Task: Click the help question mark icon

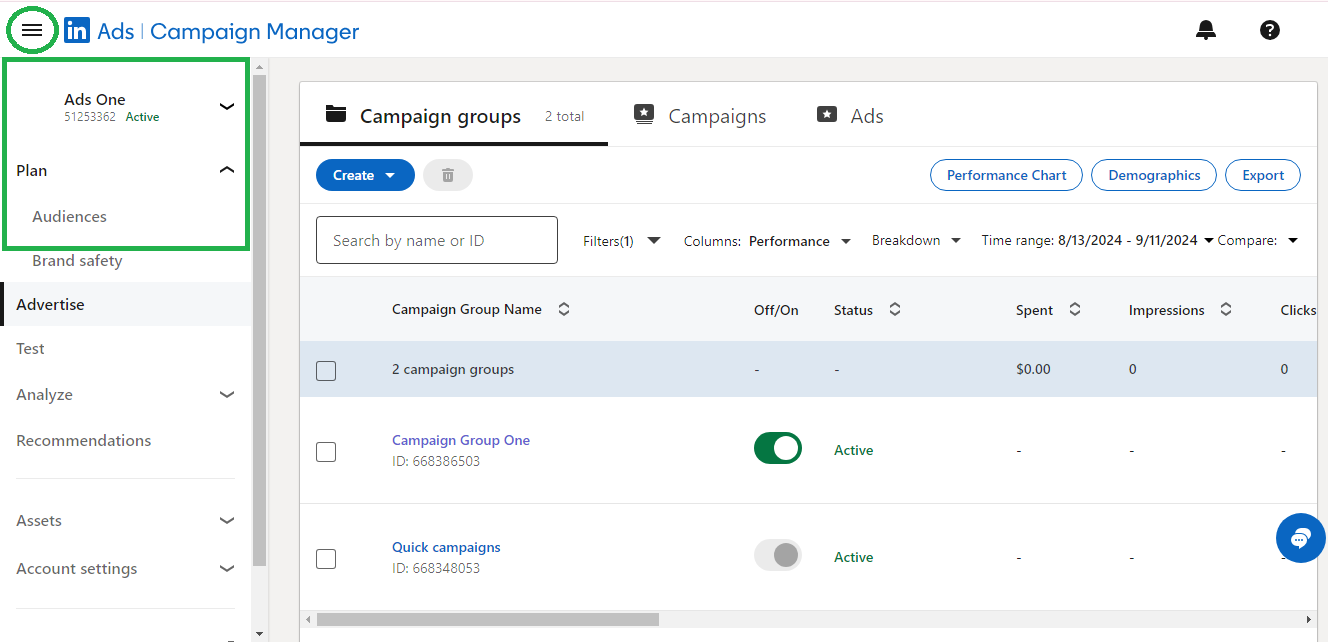Action: click(1269, 30)
